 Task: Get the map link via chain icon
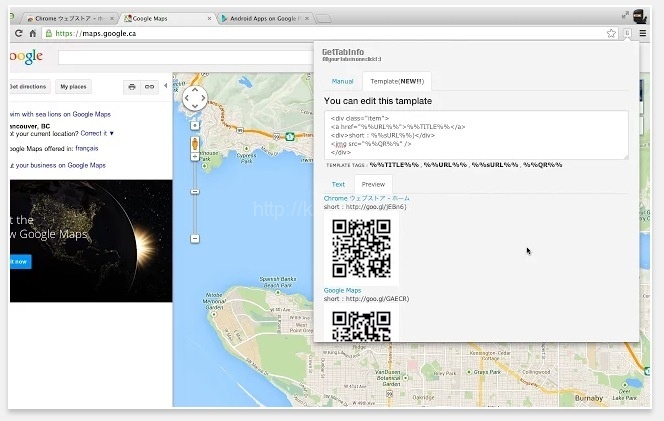click(x=149, y=87)
